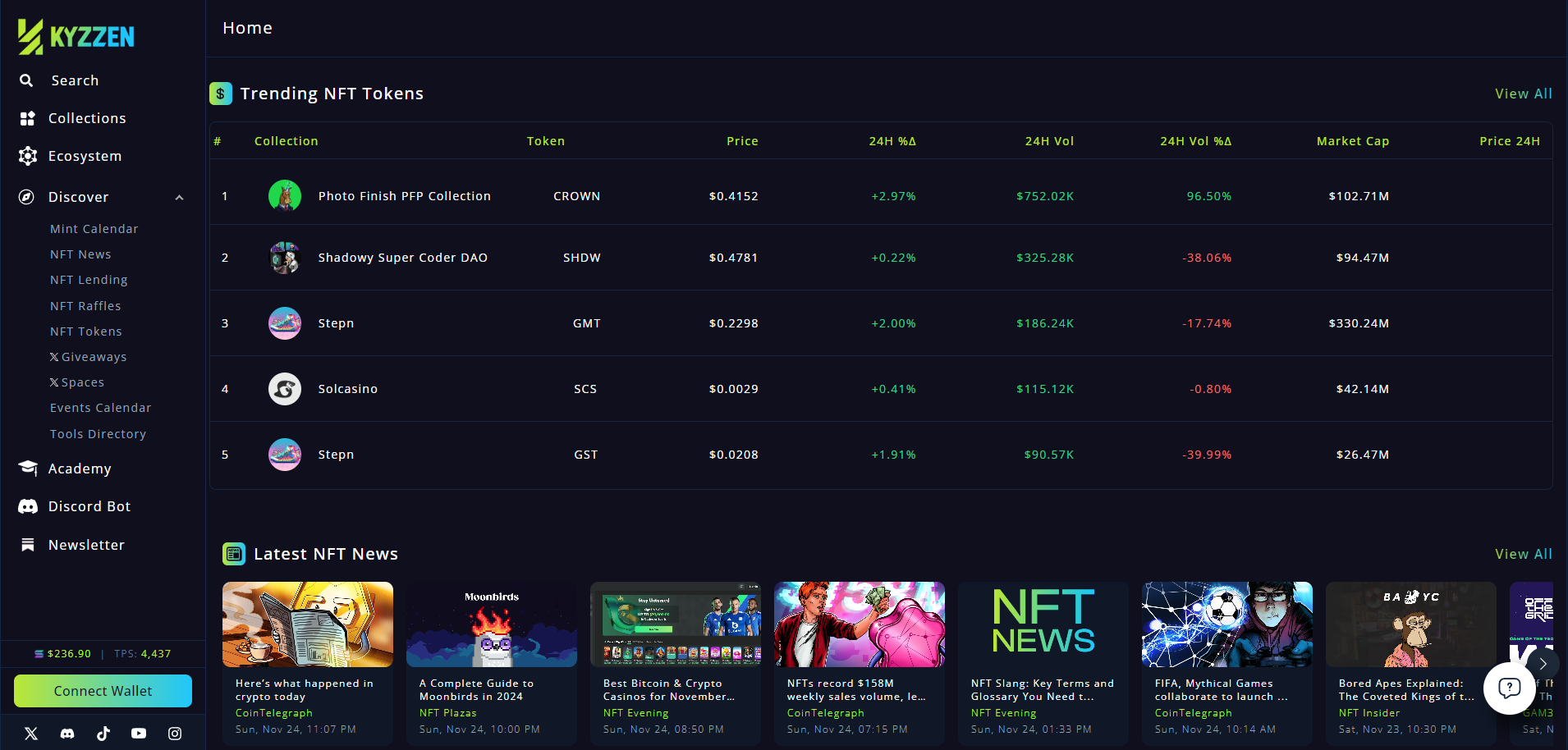Click the Solcasino collection avatar icon
This screenshot has width=1568, height=750.
285,389
